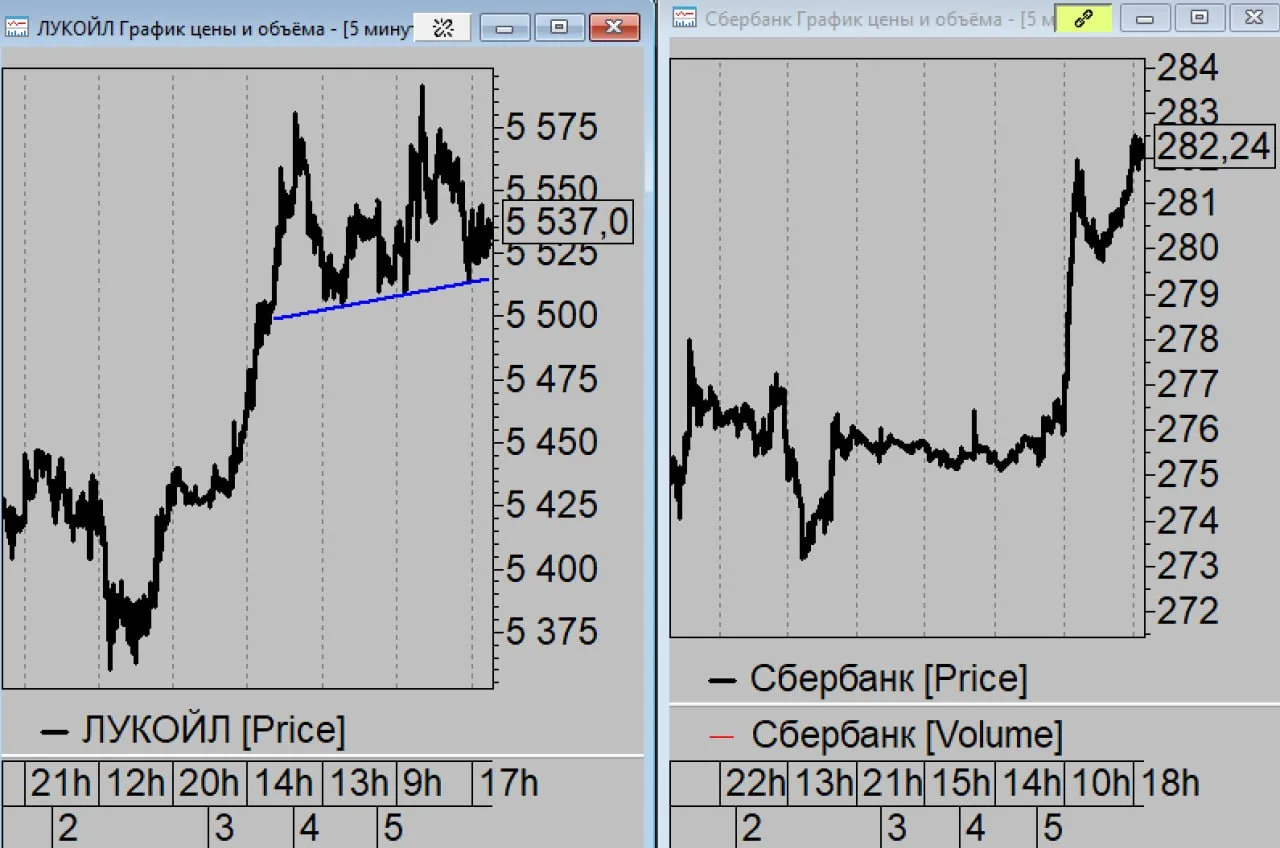Click the 9h time axis label
The height and width of the screenshot is (848, 1280).
[x=421, y=783]
